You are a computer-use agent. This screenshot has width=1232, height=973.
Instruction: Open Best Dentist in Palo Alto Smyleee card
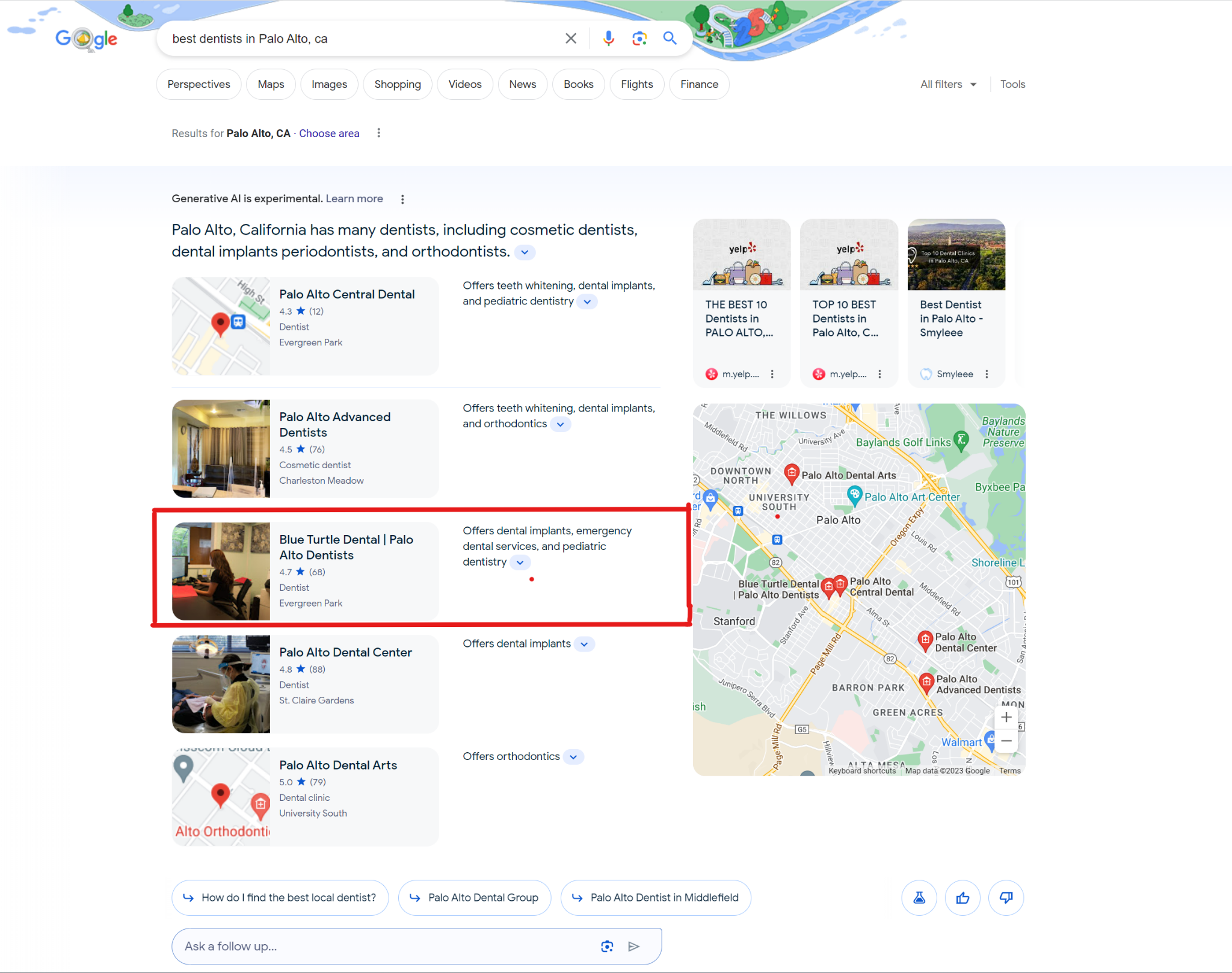[956, 303]
